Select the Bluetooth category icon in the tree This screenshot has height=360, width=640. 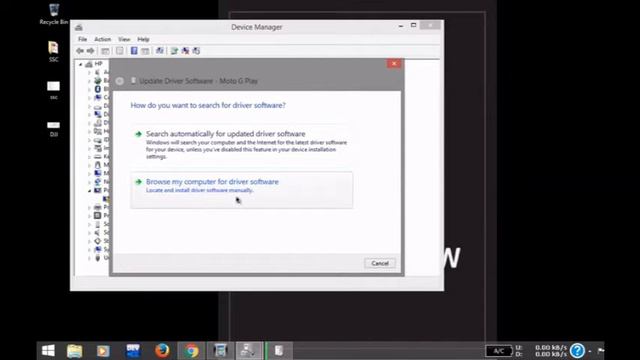click(x=98, y=89)
